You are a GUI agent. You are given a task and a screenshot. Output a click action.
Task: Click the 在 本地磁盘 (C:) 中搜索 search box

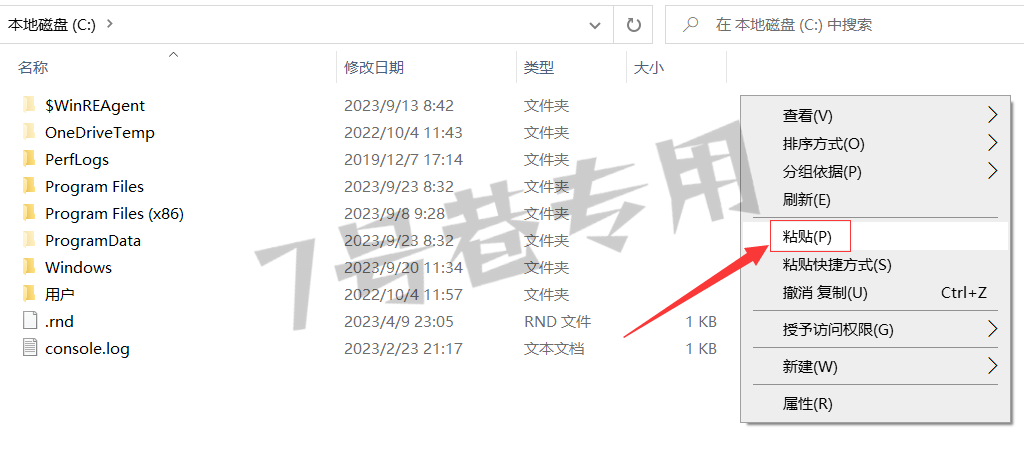(x=844, y=25)
